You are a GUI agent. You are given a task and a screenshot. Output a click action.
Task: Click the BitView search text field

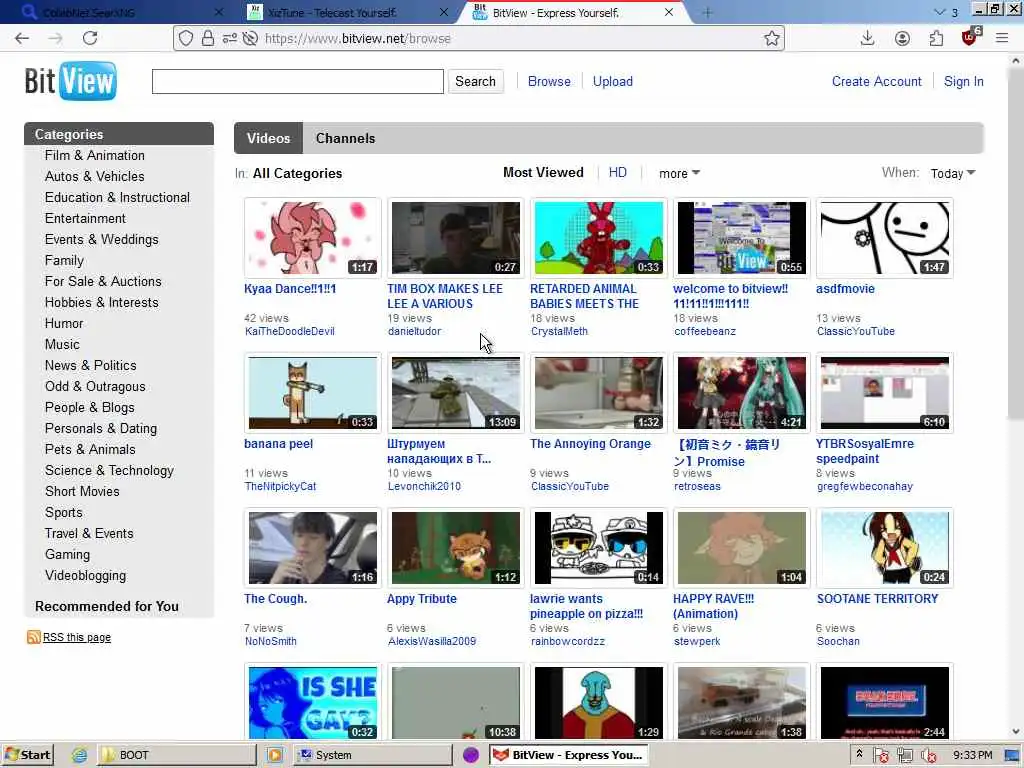(298, 81)
